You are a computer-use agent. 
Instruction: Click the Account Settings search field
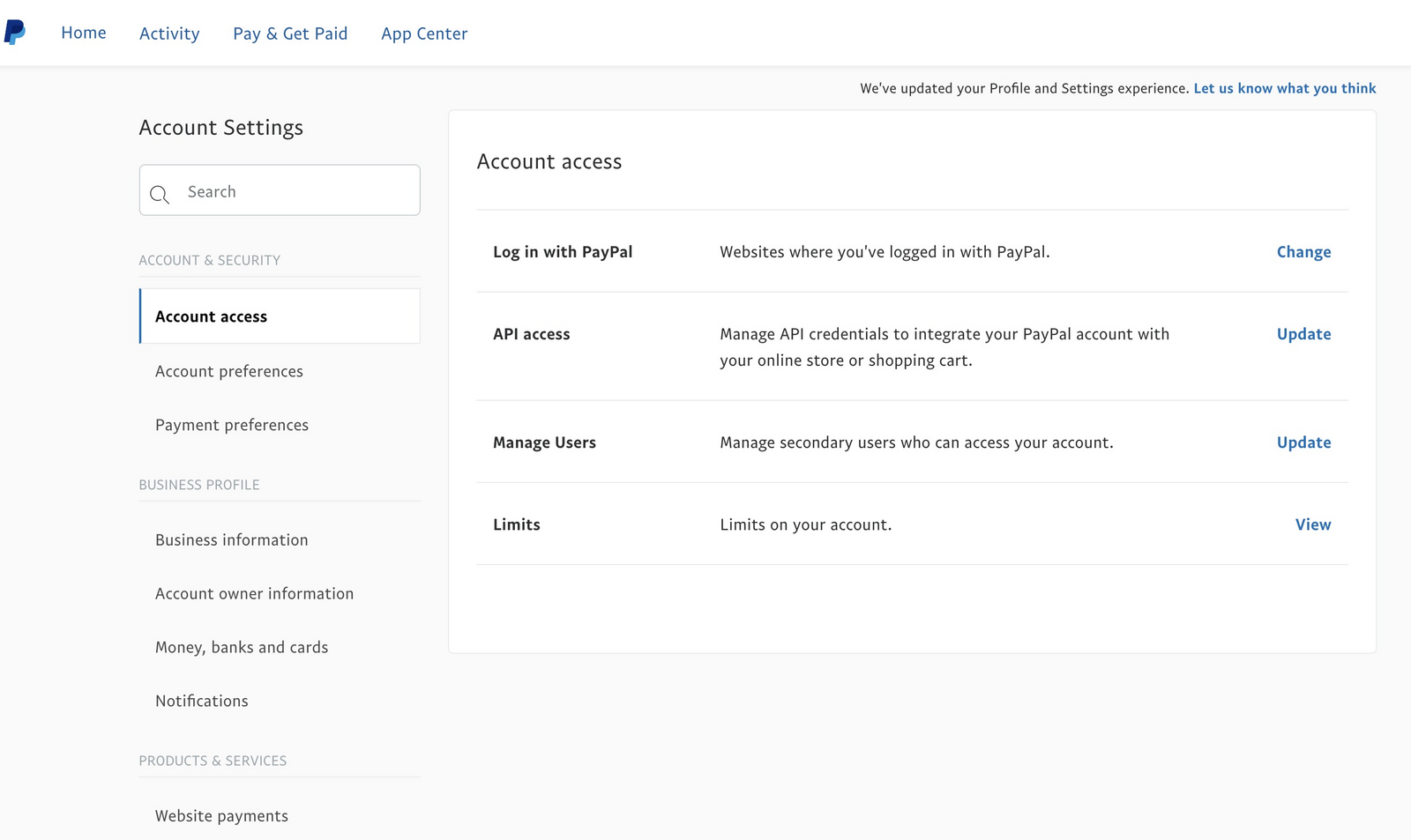295,191
